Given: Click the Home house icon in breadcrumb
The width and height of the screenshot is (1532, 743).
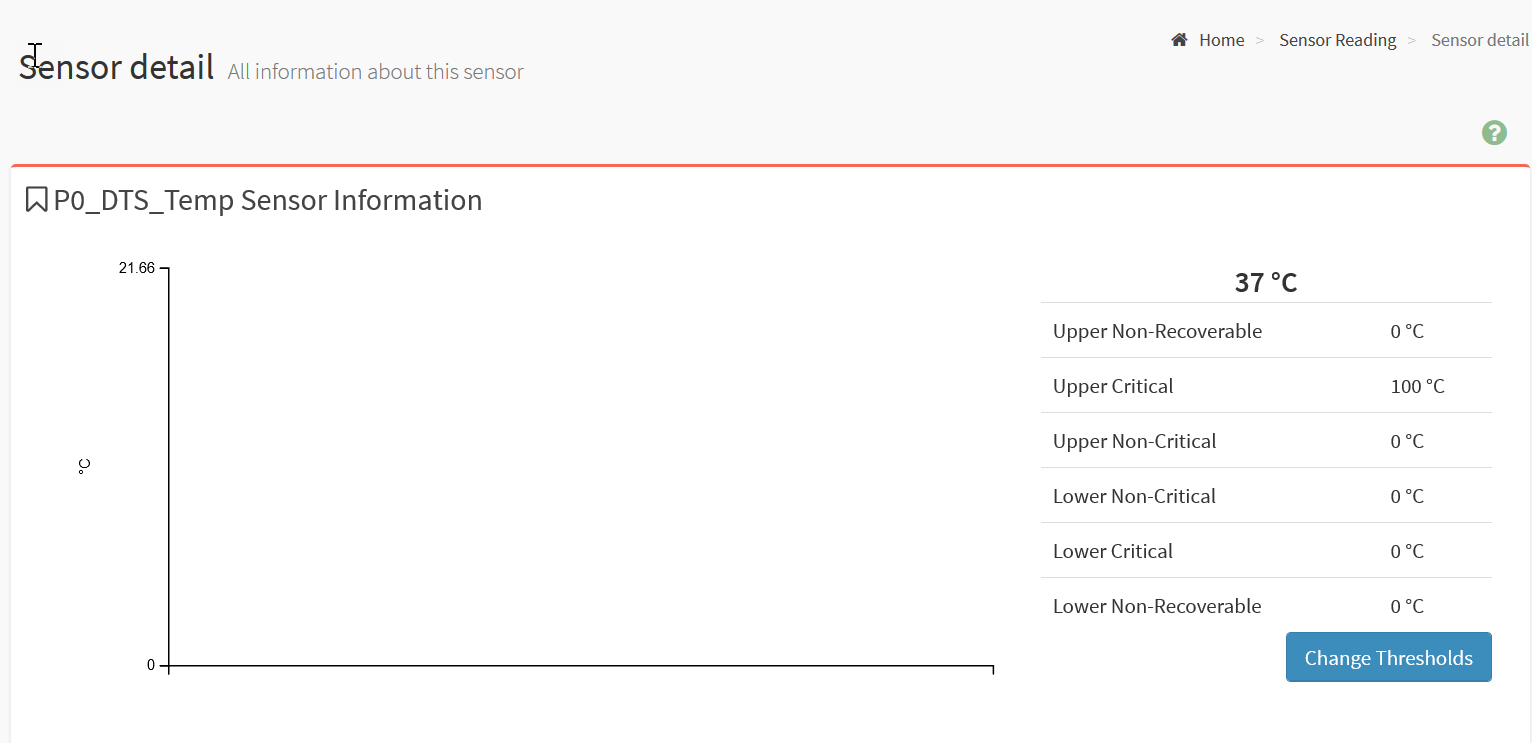Looking at the screenshot, I should point(1180,40).
